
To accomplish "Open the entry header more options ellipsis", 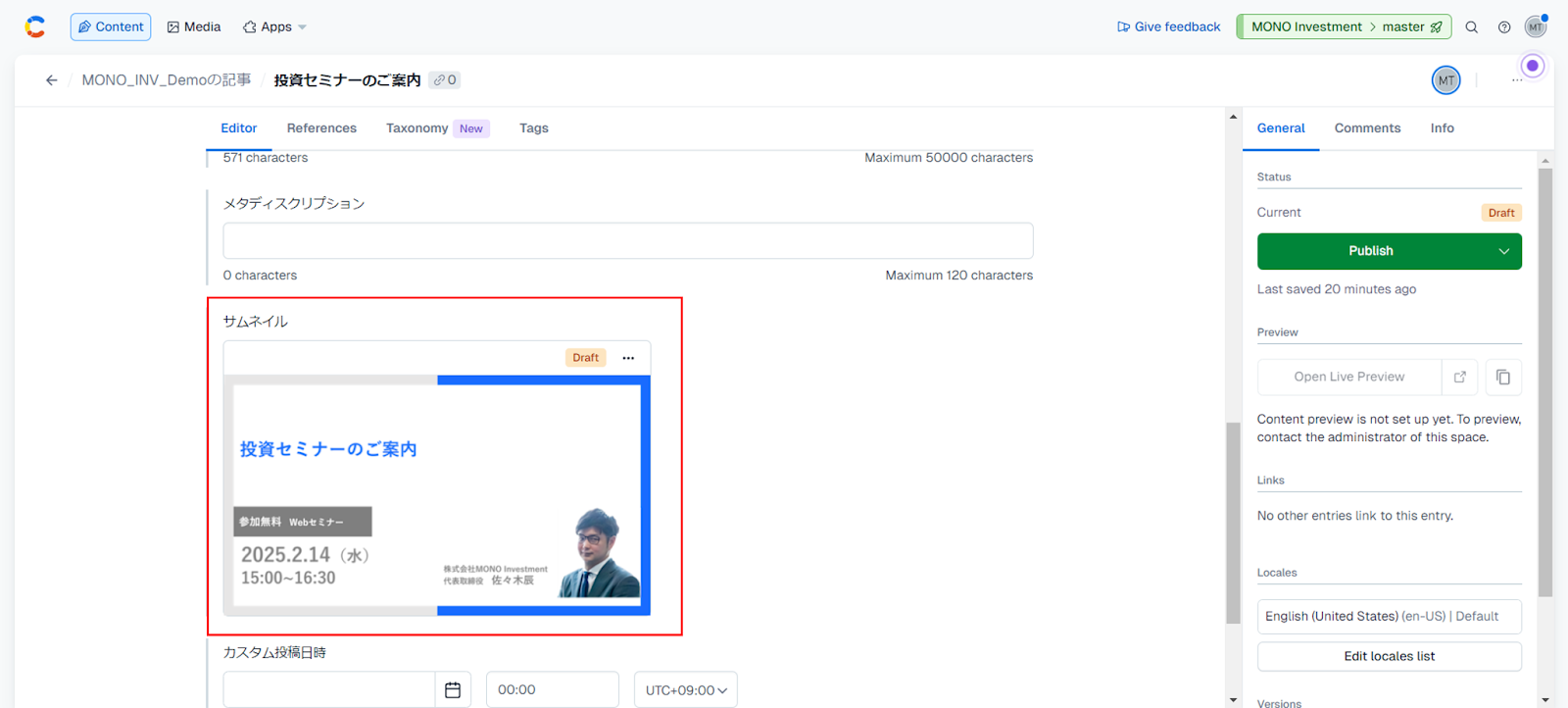I will coord(1517,80).
